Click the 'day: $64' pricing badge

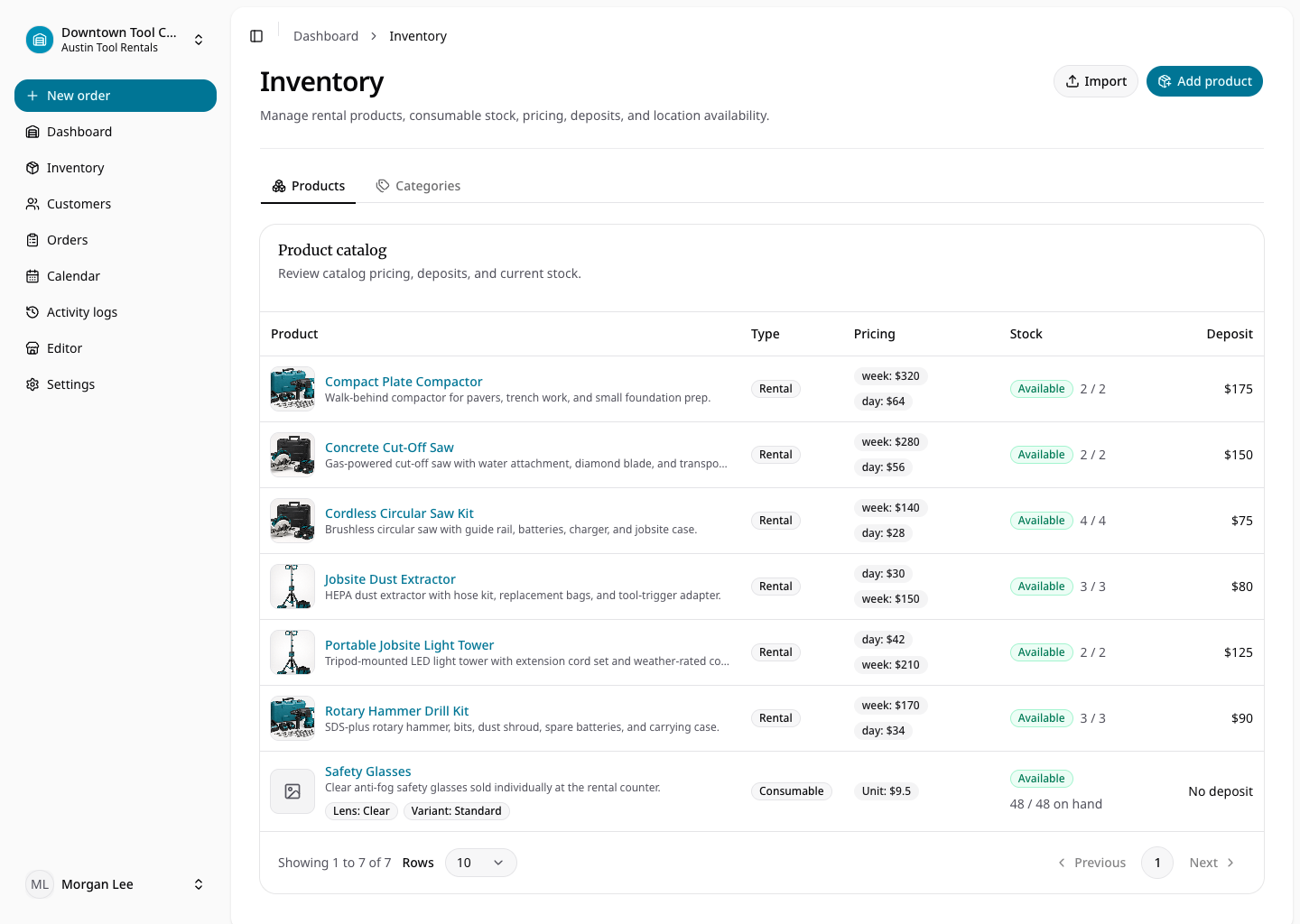(x=883, y=402)
